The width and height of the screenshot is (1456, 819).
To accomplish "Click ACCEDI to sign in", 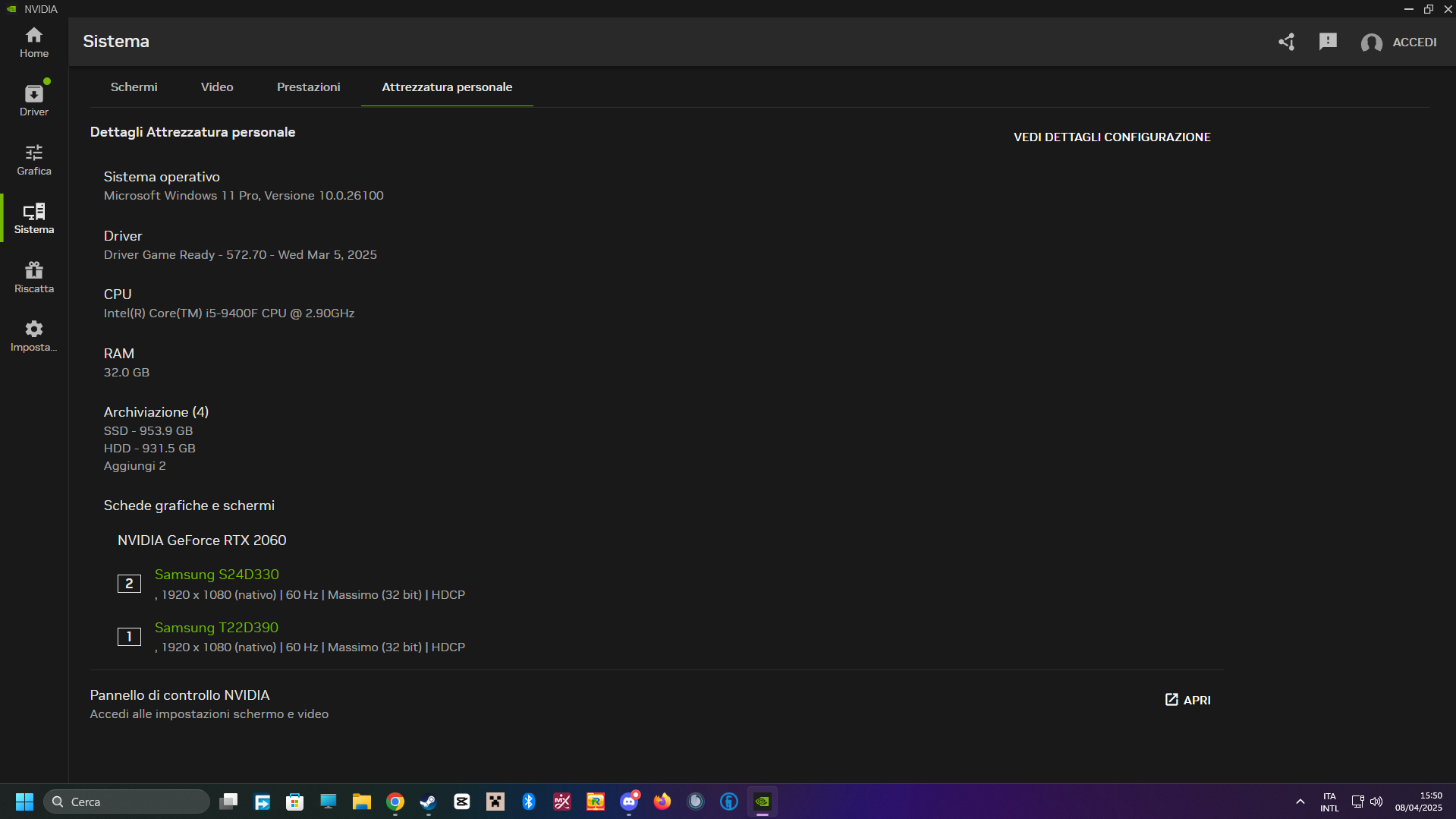I will [x=1414, y=43].
